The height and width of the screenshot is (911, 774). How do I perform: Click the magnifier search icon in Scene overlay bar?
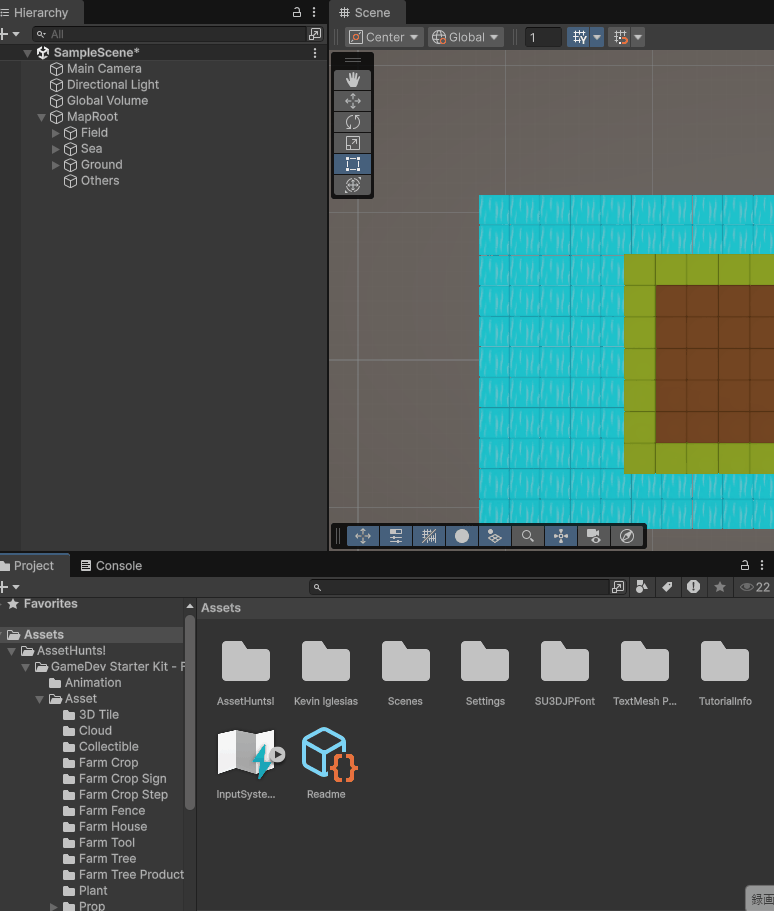[527, 536]
